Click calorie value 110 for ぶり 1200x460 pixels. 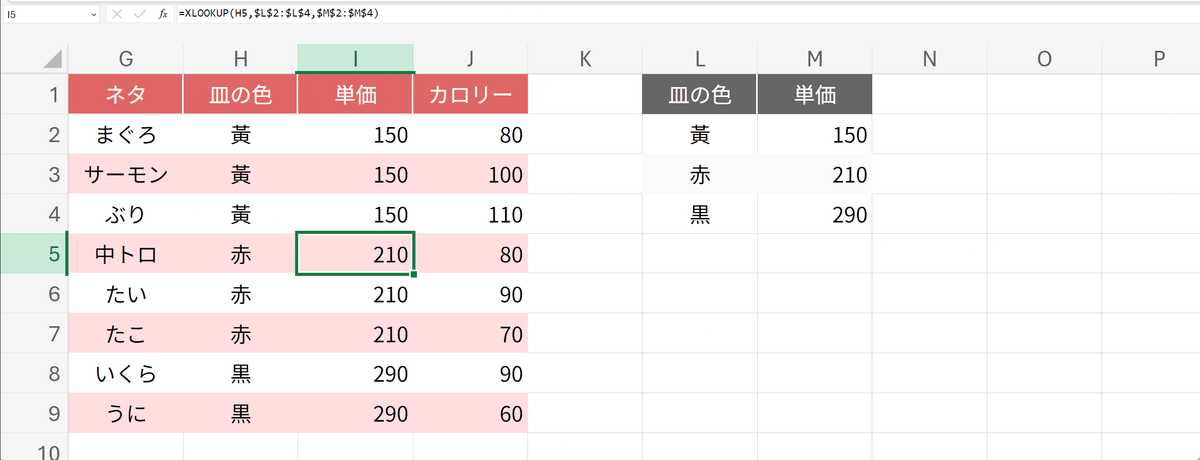pyautogui.click(x=470, y=215)
